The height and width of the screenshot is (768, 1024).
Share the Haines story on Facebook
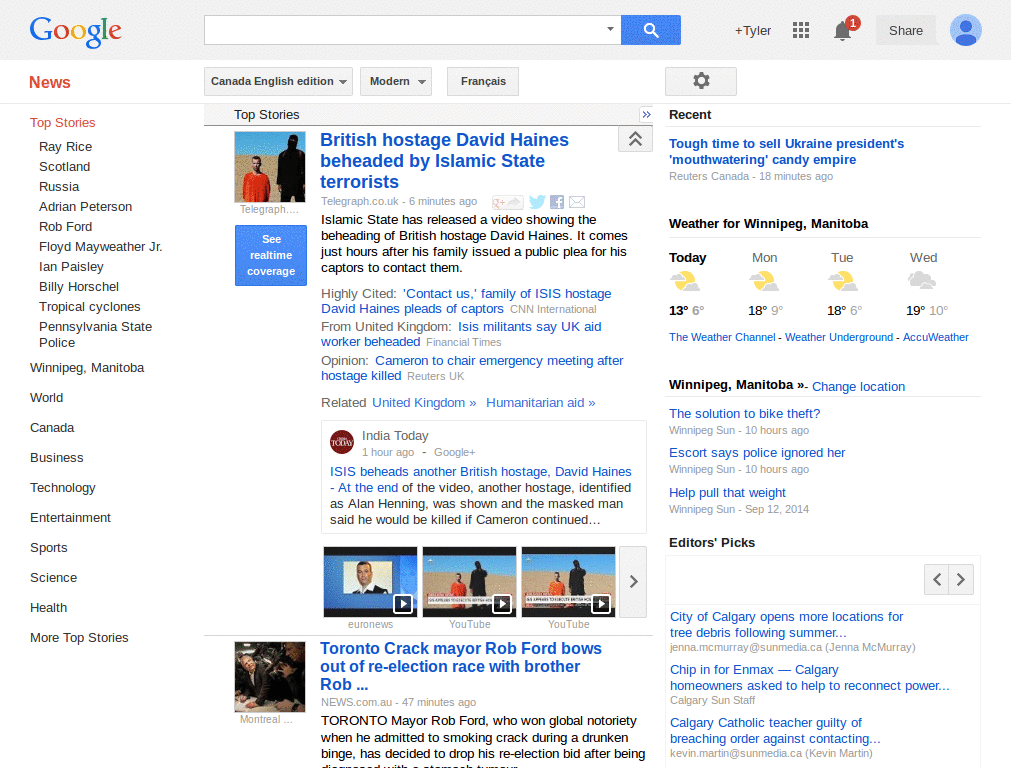coord(557,202)
